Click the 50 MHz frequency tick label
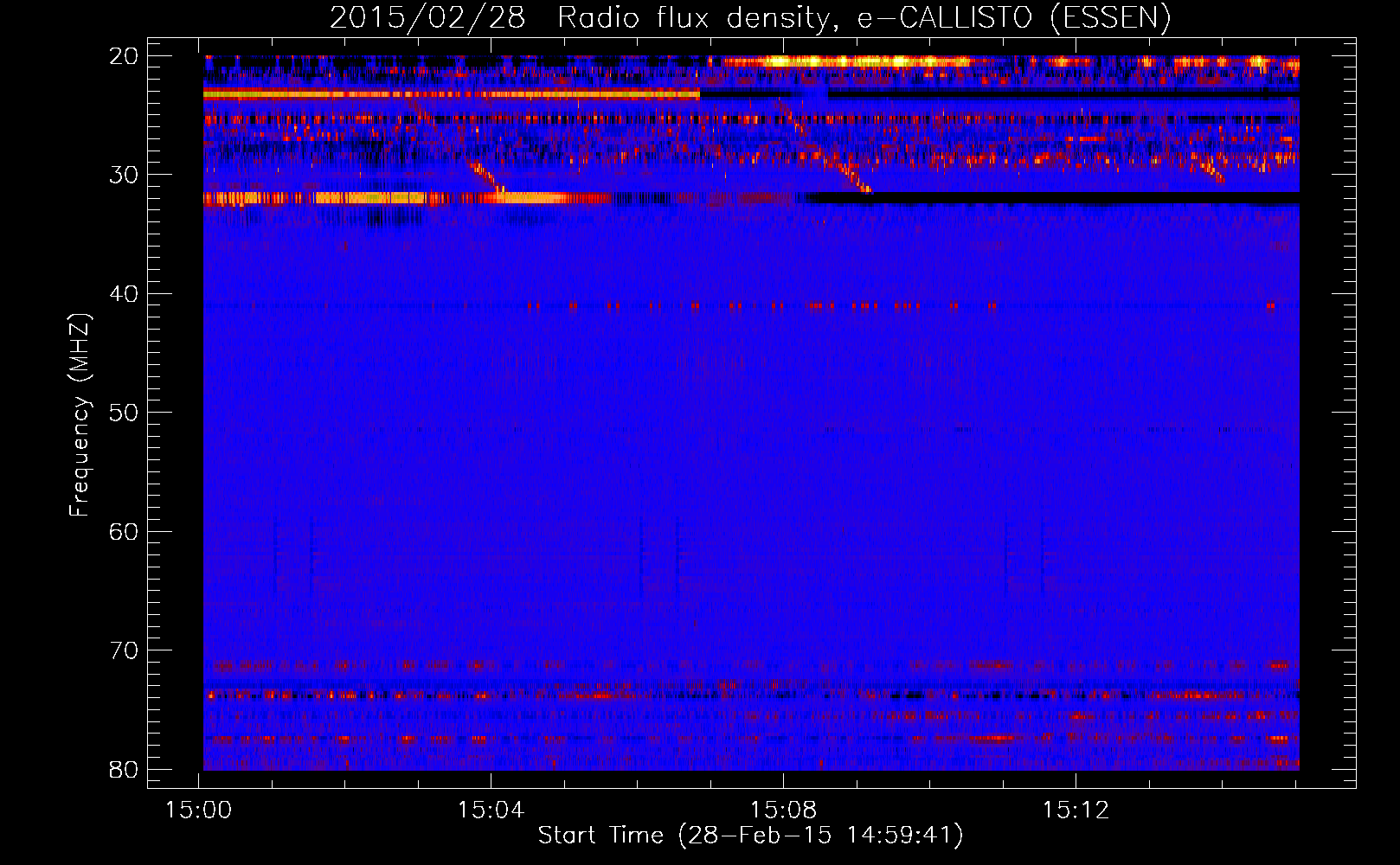Image resolution: width=1400 pixels, height=865 pixels. click(x=124, y=413)
